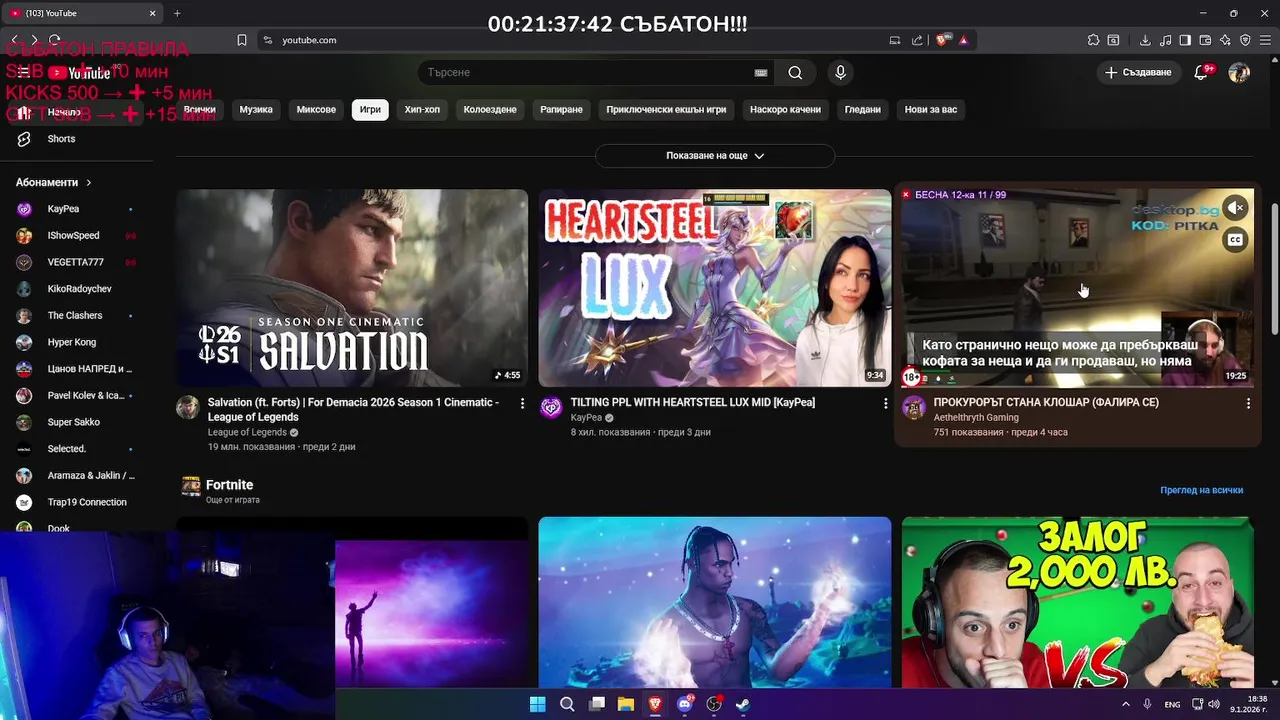The image size is (1280, 720).
Task: Expand the Абонаменти section arrow
Action: [x=88, y=183]
